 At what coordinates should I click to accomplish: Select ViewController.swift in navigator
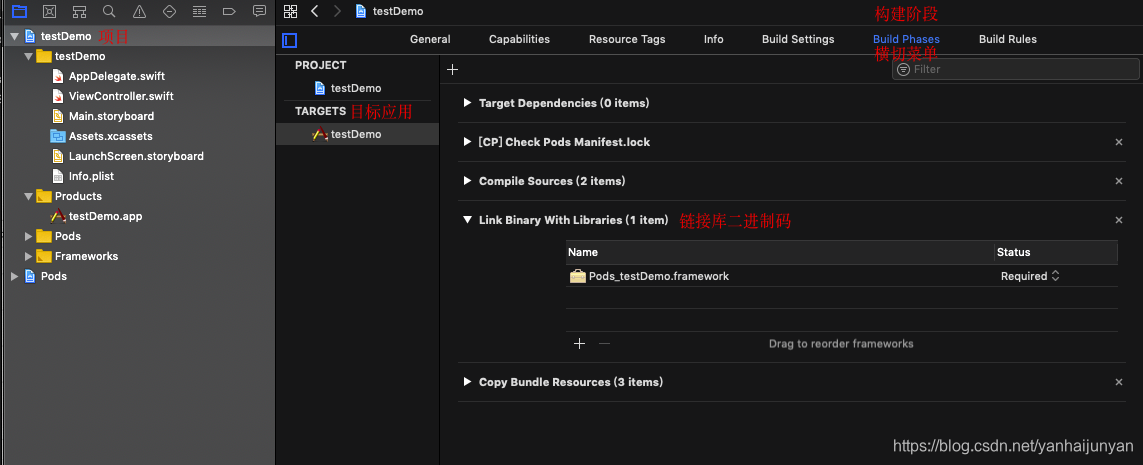[x=121, y=96]
